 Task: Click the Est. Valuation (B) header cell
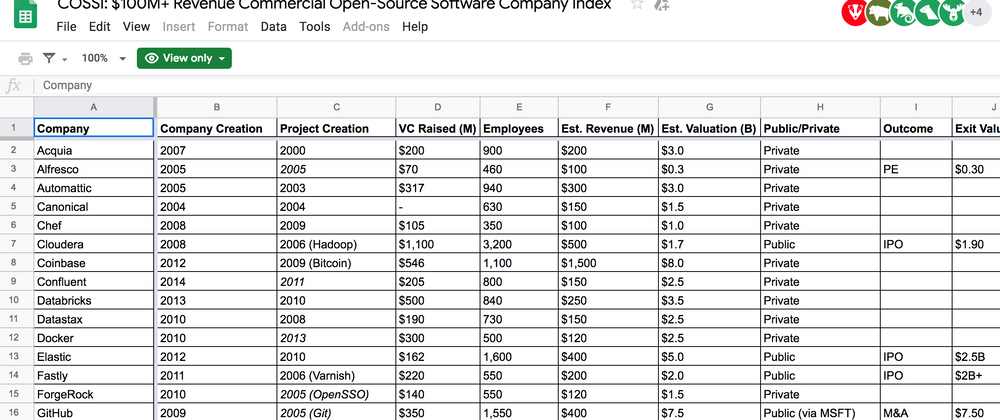709,128
